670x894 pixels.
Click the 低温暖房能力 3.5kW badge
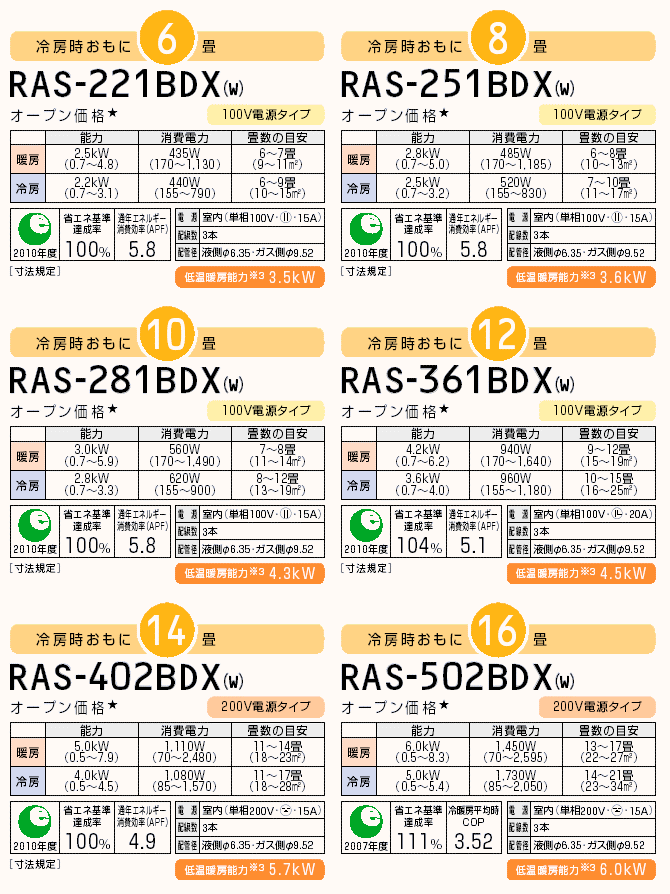(250, 277)
